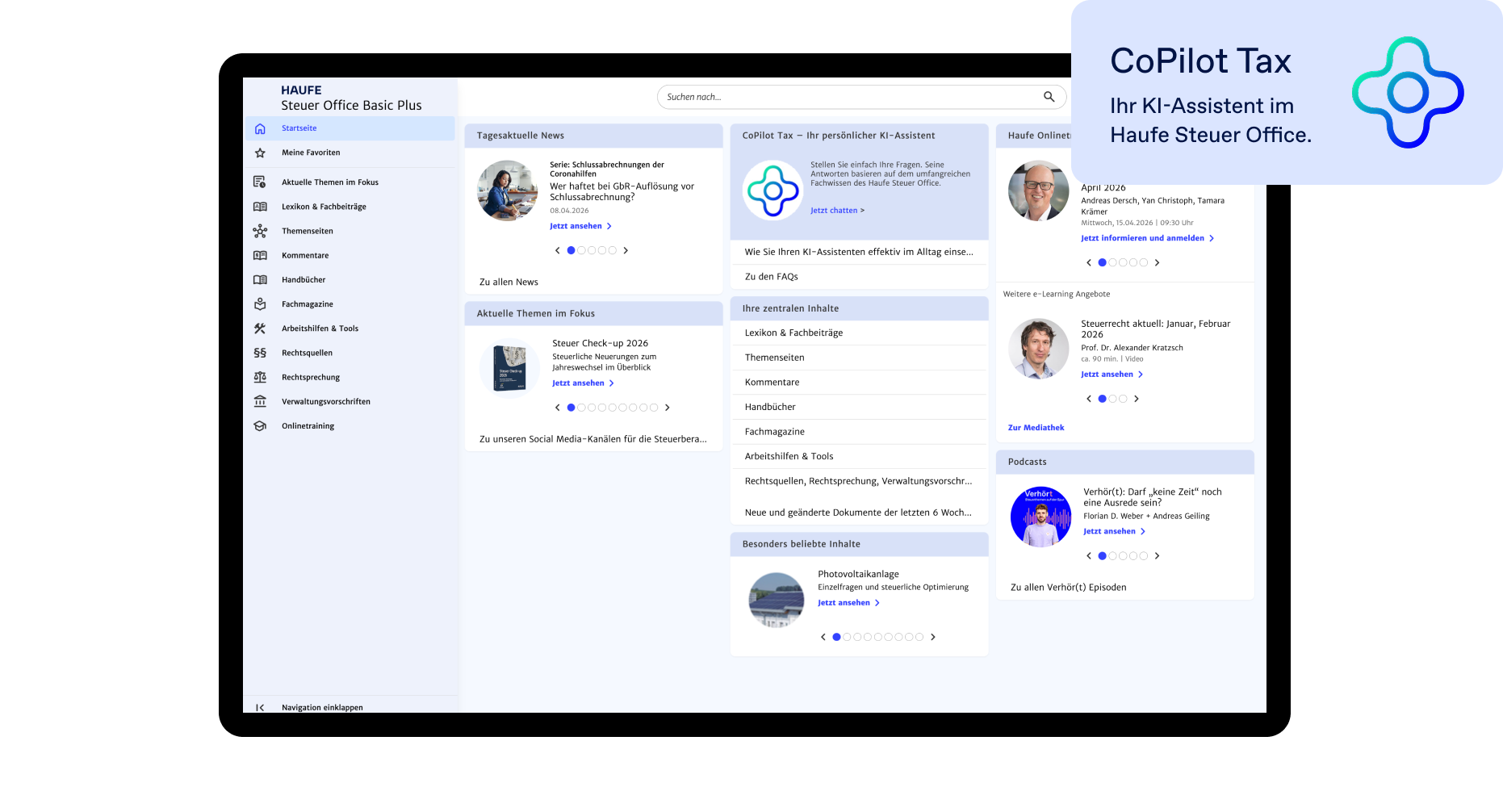Screen dimensions: 1503x812
Task: Open Handbücher in Ihre zentralen Inhalte
Action: pos(770,407)
